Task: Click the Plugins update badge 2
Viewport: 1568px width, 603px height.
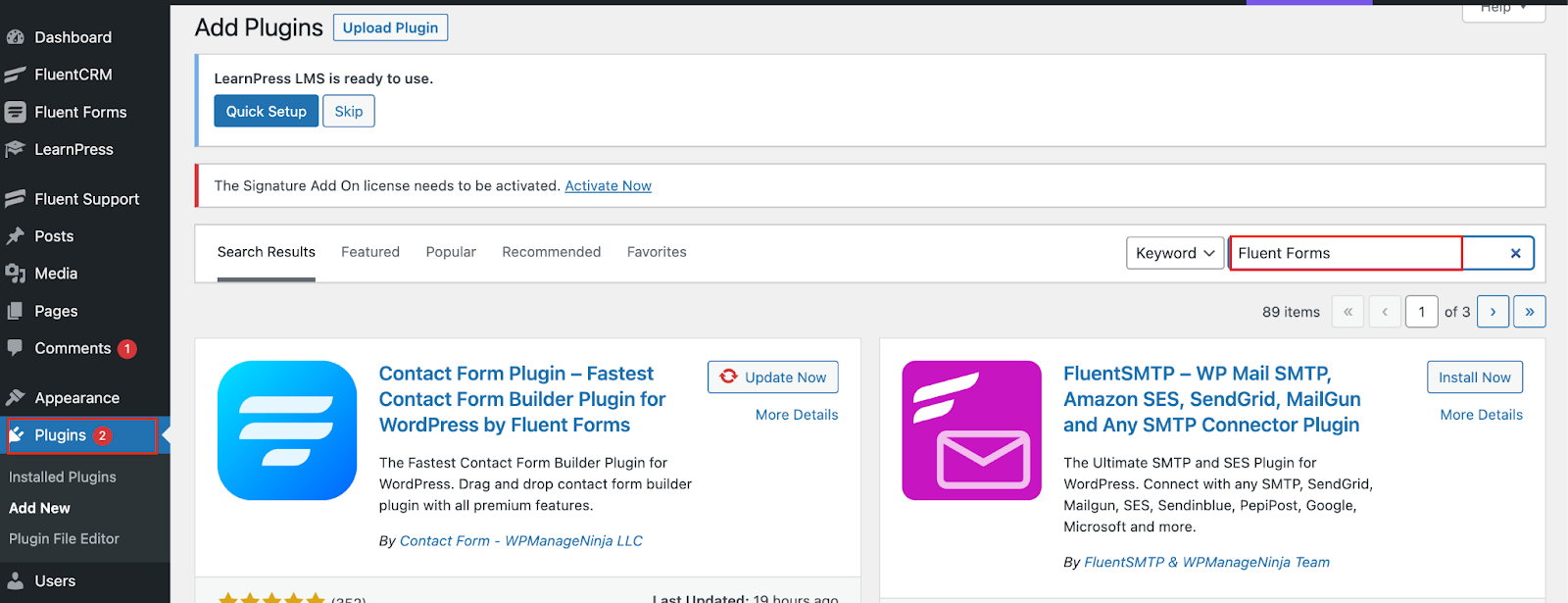Action: (103, 435)
